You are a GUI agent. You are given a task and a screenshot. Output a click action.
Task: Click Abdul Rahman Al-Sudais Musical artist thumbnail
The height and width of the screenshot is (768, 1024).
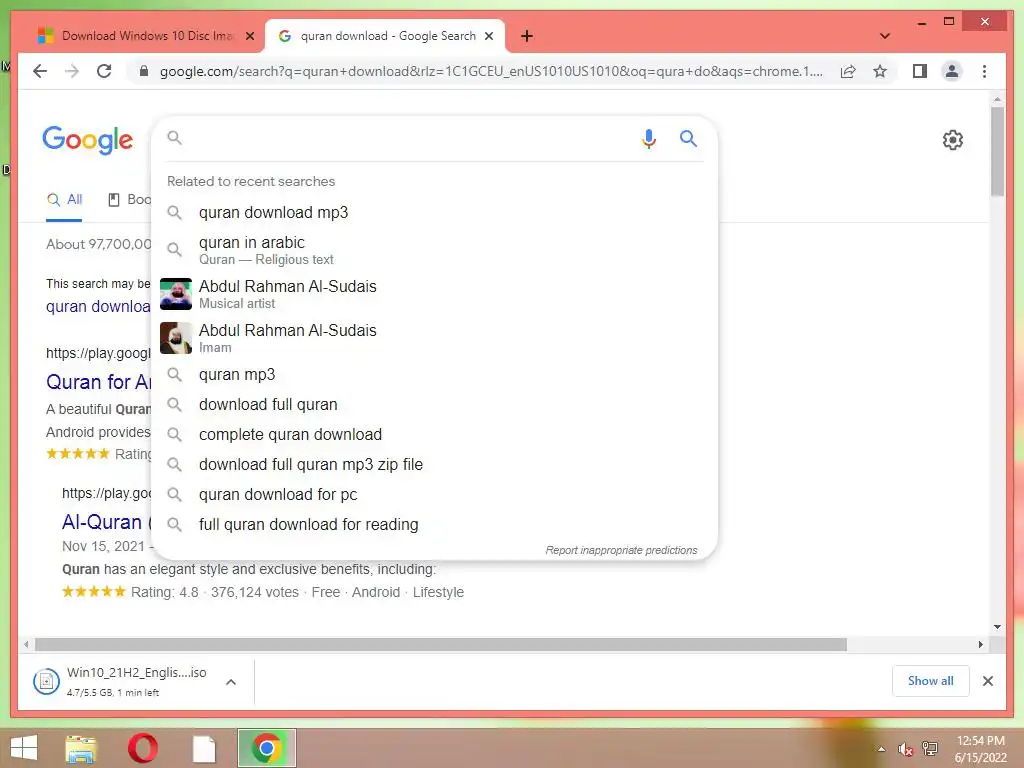(x=176, y=294)
